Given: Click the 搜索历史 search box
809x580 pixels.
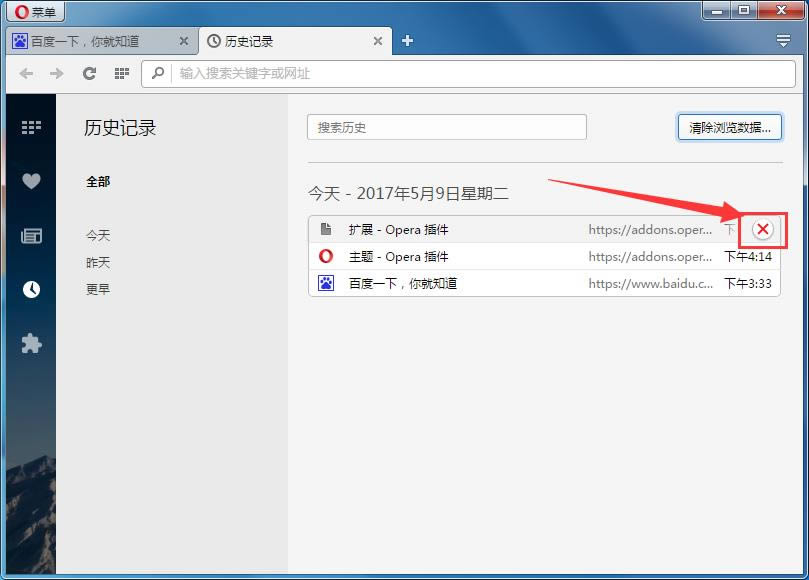Looking at the screenshot, I should click(x=446, y=127).
